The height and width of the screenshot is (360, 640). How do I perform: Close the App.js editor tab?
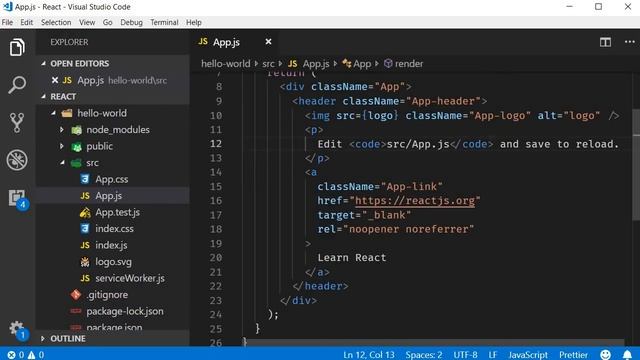268,42
